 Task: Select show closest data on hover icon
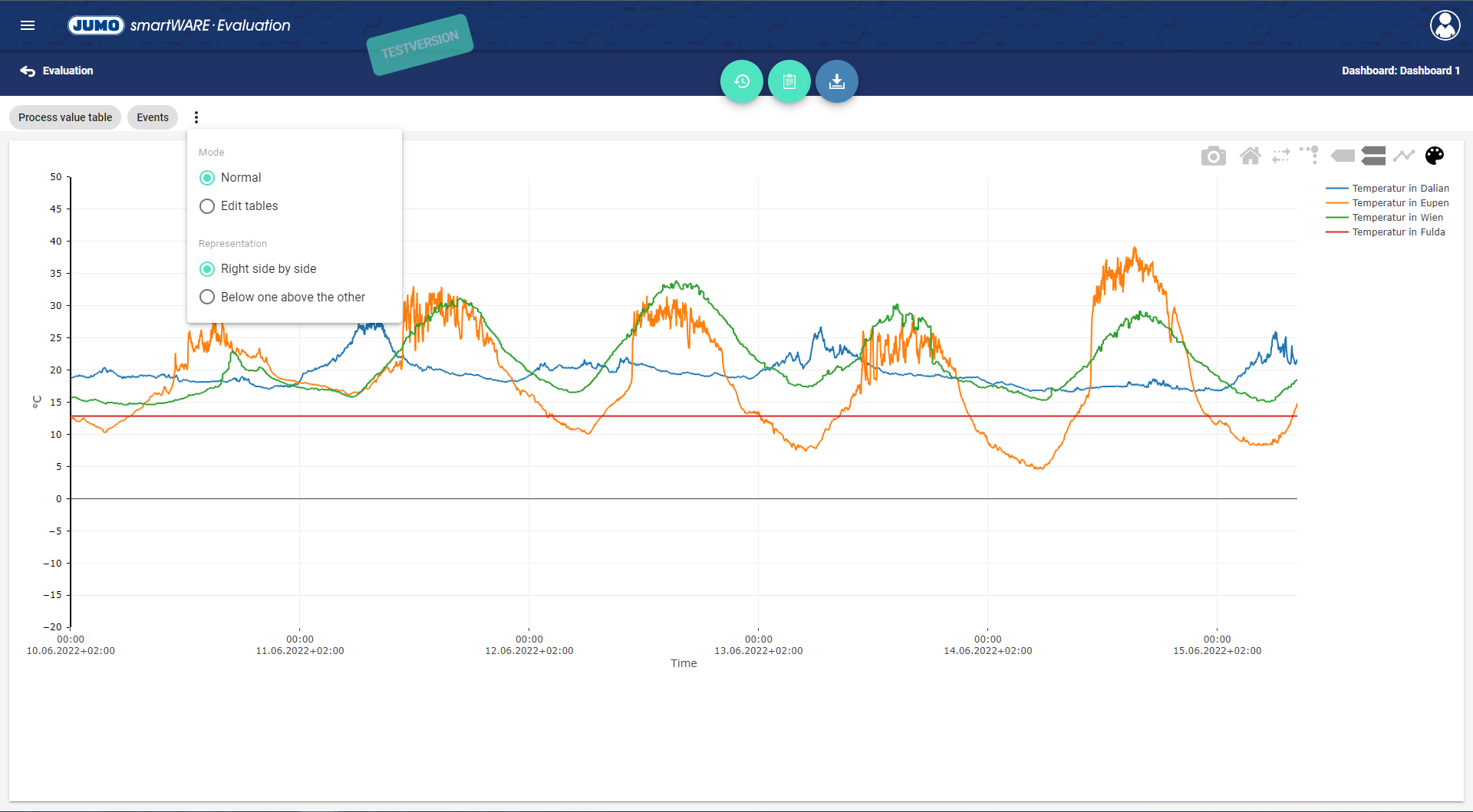coord(1342,156)
